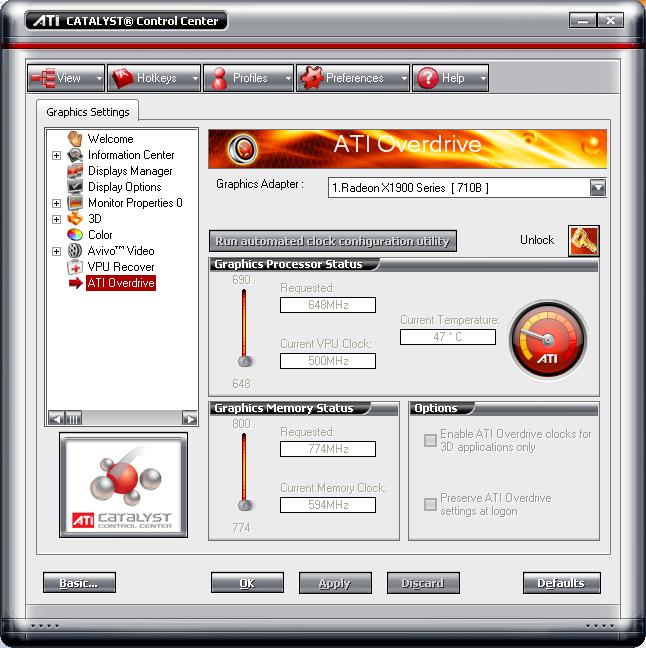Click the Help question mark icon
The height and width of the screenshot is (648, 646).
[x=428, y=78]
